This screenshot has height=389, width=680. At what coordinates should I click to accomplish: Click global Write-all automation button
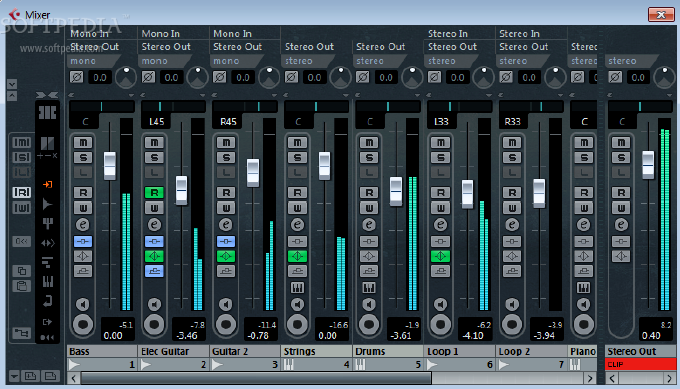point(22,208)
